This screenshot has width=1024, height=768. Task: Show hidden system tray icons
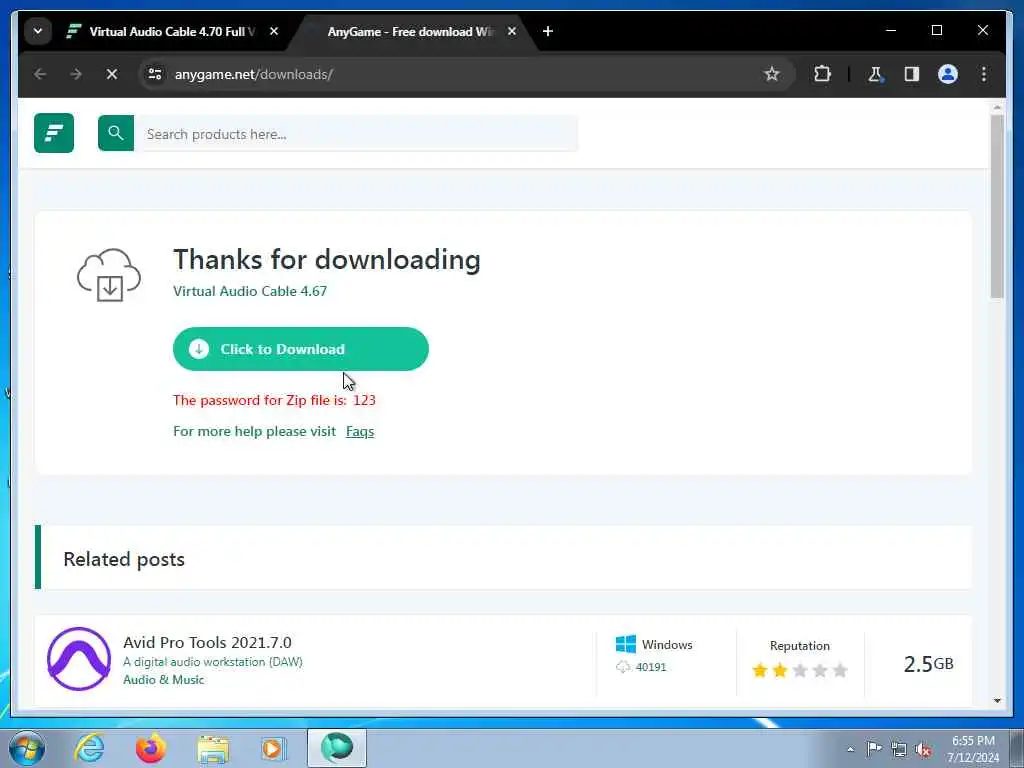tap(850, 750)
